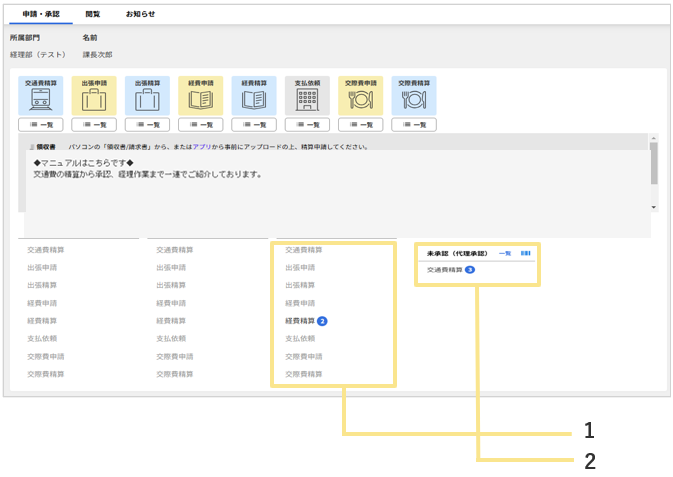This screenshot has height=477, width=673.
Task: Click the blue 3 badge next to 交通費精算
Action: click(470, 270)
